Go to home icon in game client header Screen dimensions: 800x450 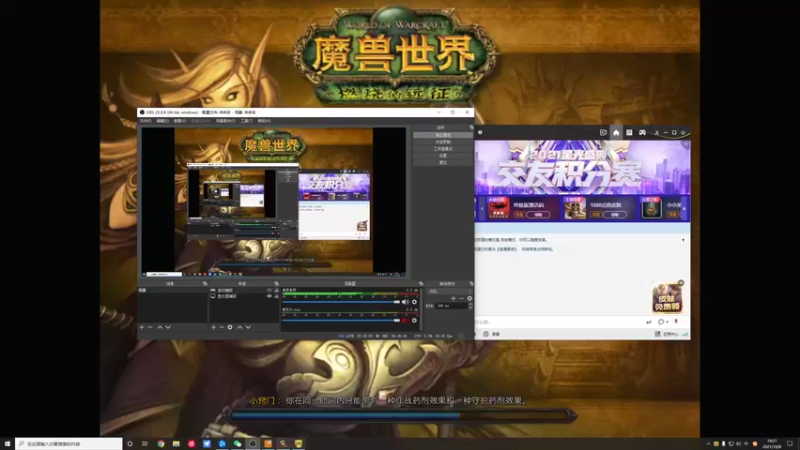pyautogui.click(x=616, y=133)
